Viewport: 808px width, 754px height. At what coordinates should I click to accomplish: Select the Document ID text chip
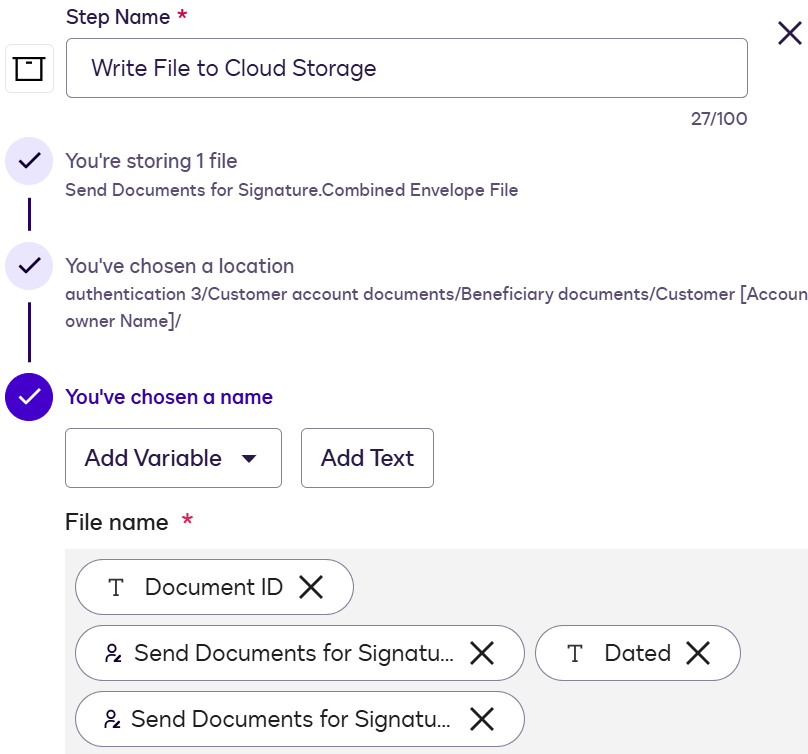(214, 587)
